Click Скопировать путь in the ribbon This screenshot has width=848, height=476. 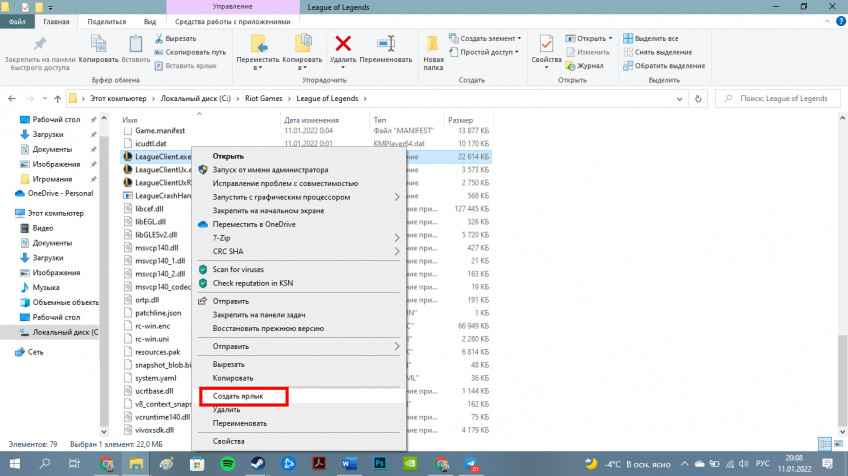(x=190, y=52)
